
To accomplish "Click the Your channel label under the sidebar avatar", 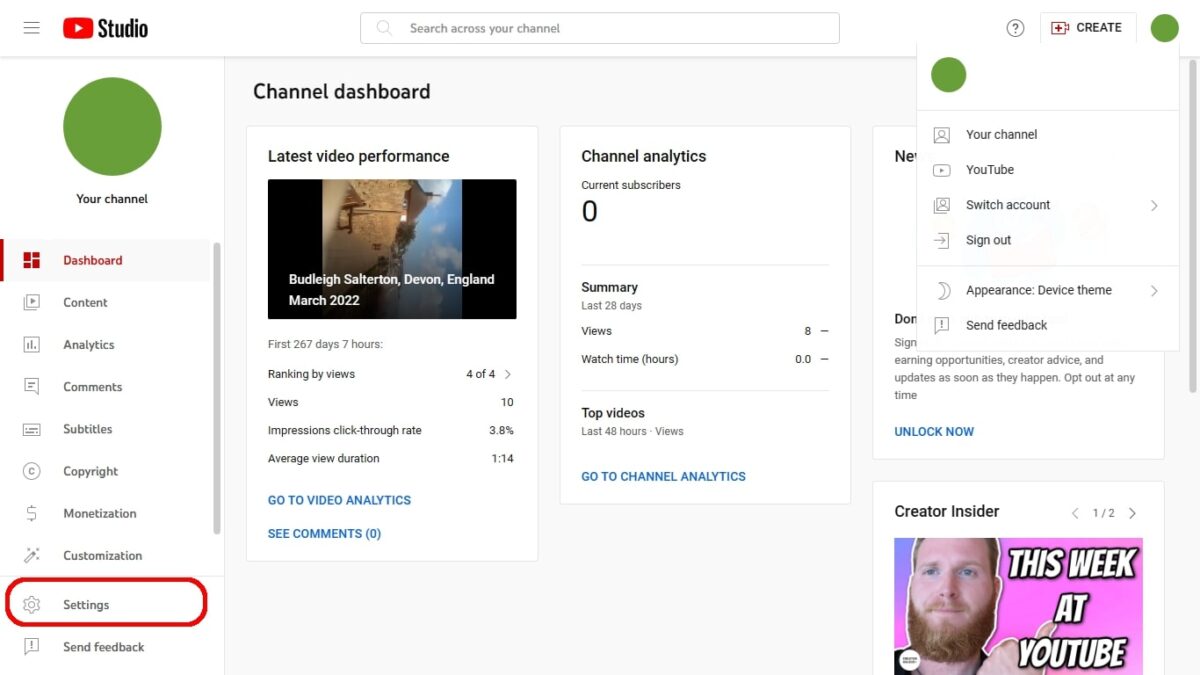I will [x=112, y=199].
